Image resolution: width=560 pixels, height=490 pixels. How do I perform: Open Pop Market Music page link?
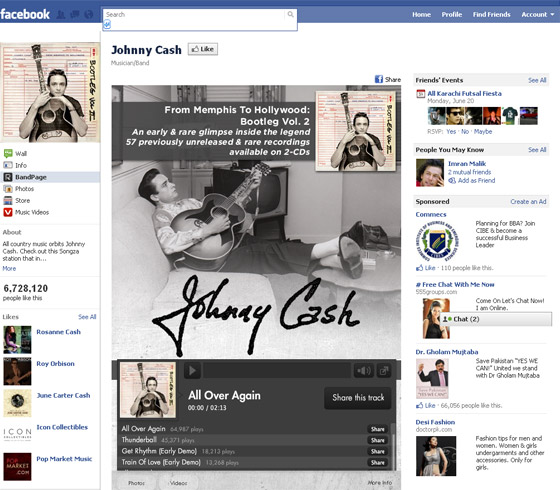pyautogui.click(x=64, y=459)
